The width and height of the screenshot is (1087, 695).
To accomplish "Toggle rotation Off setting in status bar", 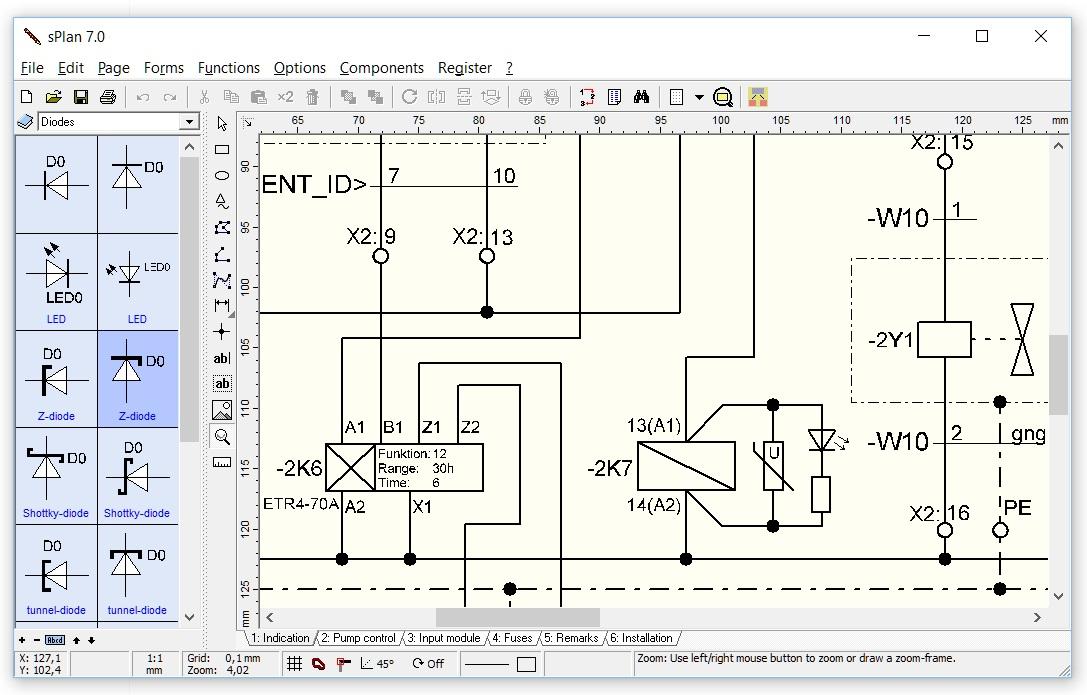I will (x=428, y=663).
